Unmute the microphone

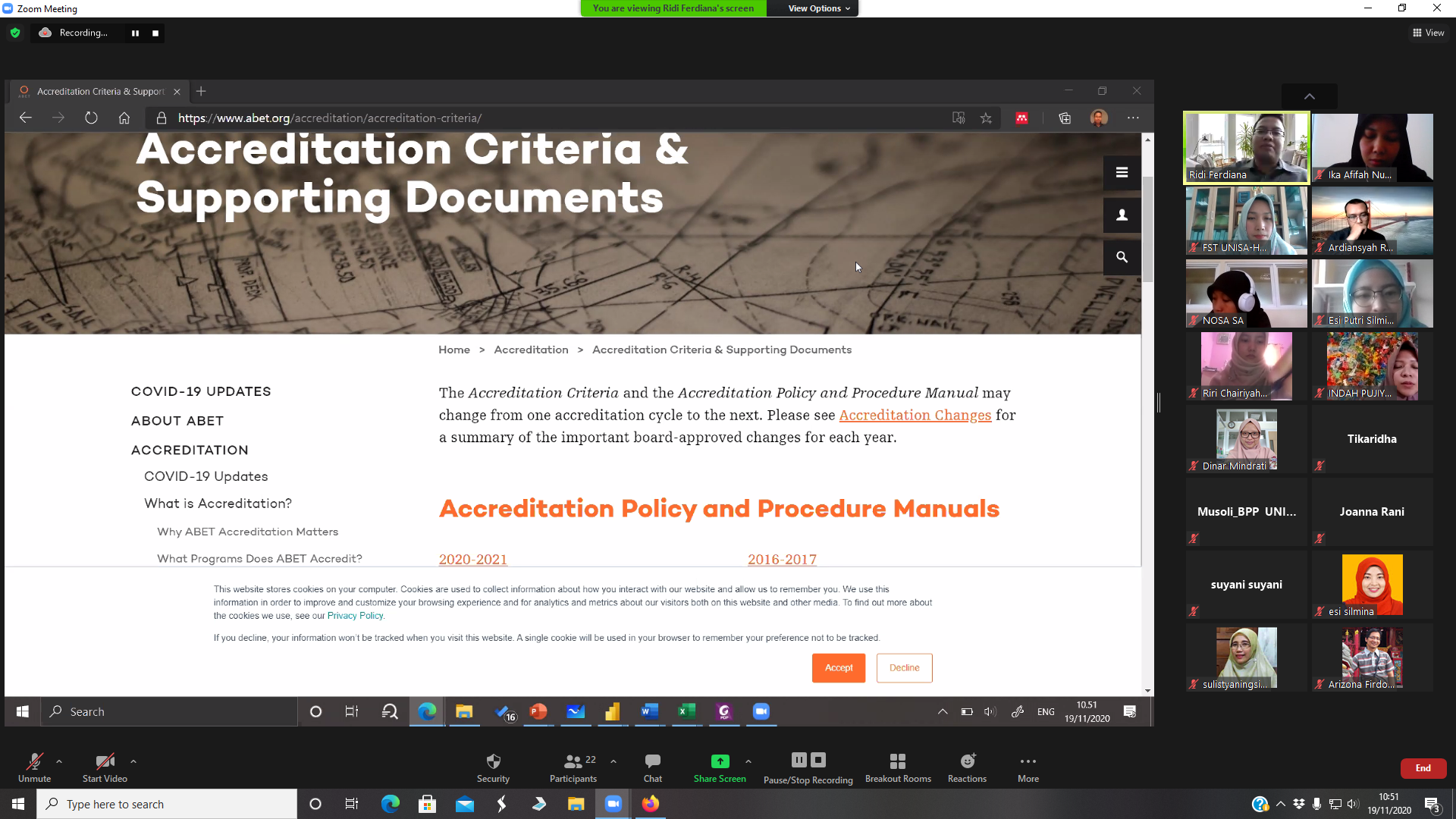coord(34,761)
